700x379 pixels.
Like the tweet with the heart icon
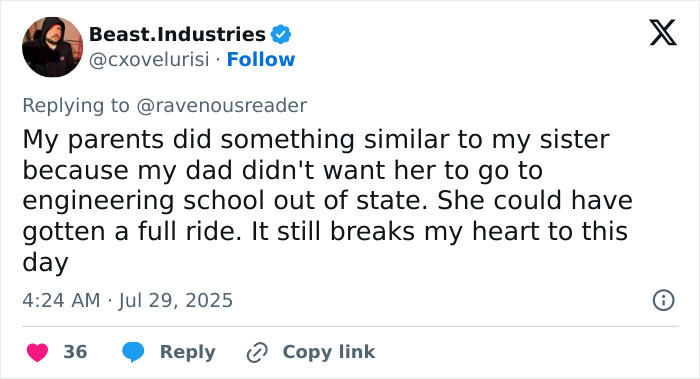[x=38, y=352]
